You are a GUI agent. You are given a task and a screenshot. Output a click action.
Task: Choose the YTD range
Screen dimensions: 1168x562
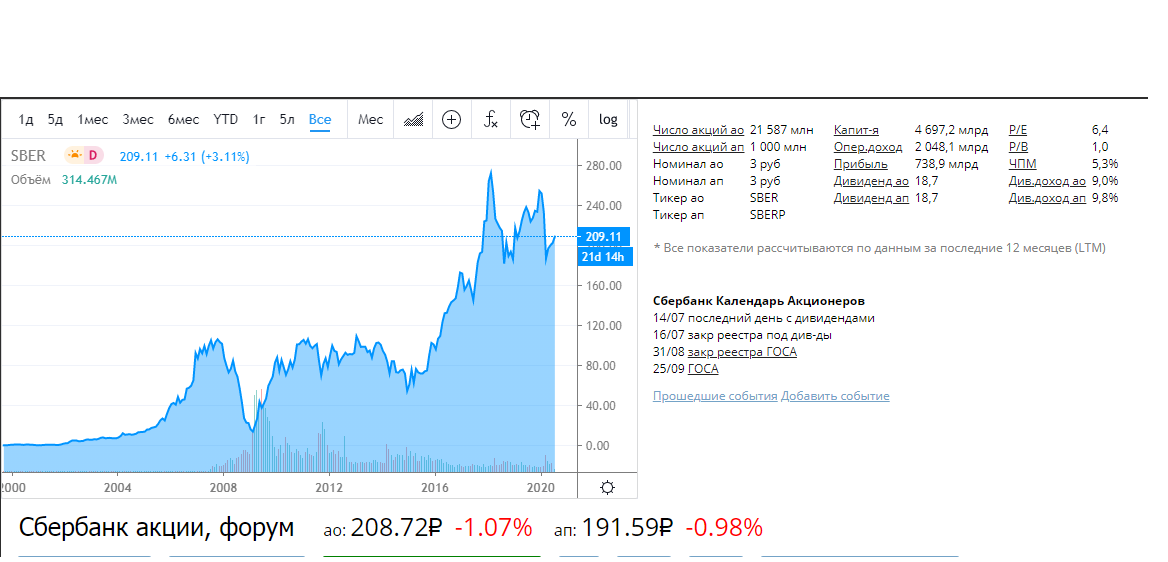click(226, 119)
